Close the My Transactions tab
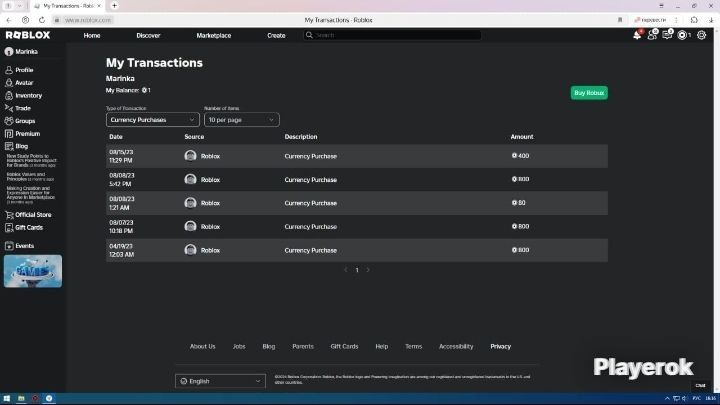Viewport: 720px width, 405px height. 99,6
